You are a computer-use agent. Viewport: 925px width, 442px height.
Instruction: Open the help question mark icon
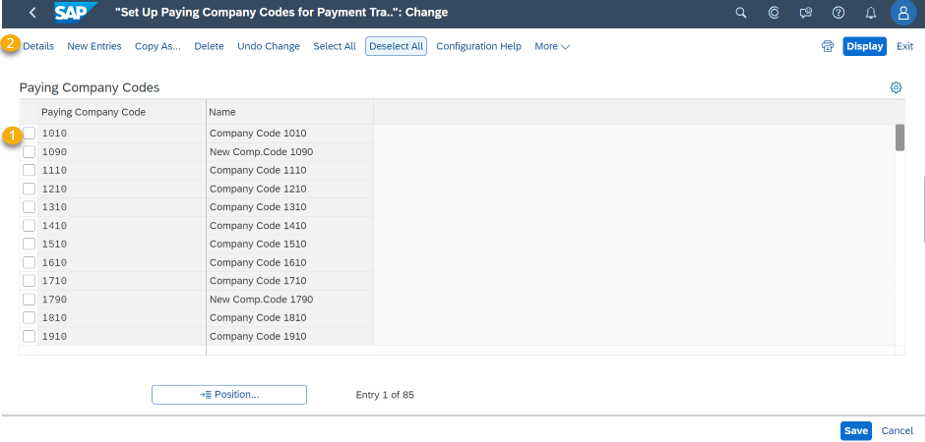pos(838,13)
